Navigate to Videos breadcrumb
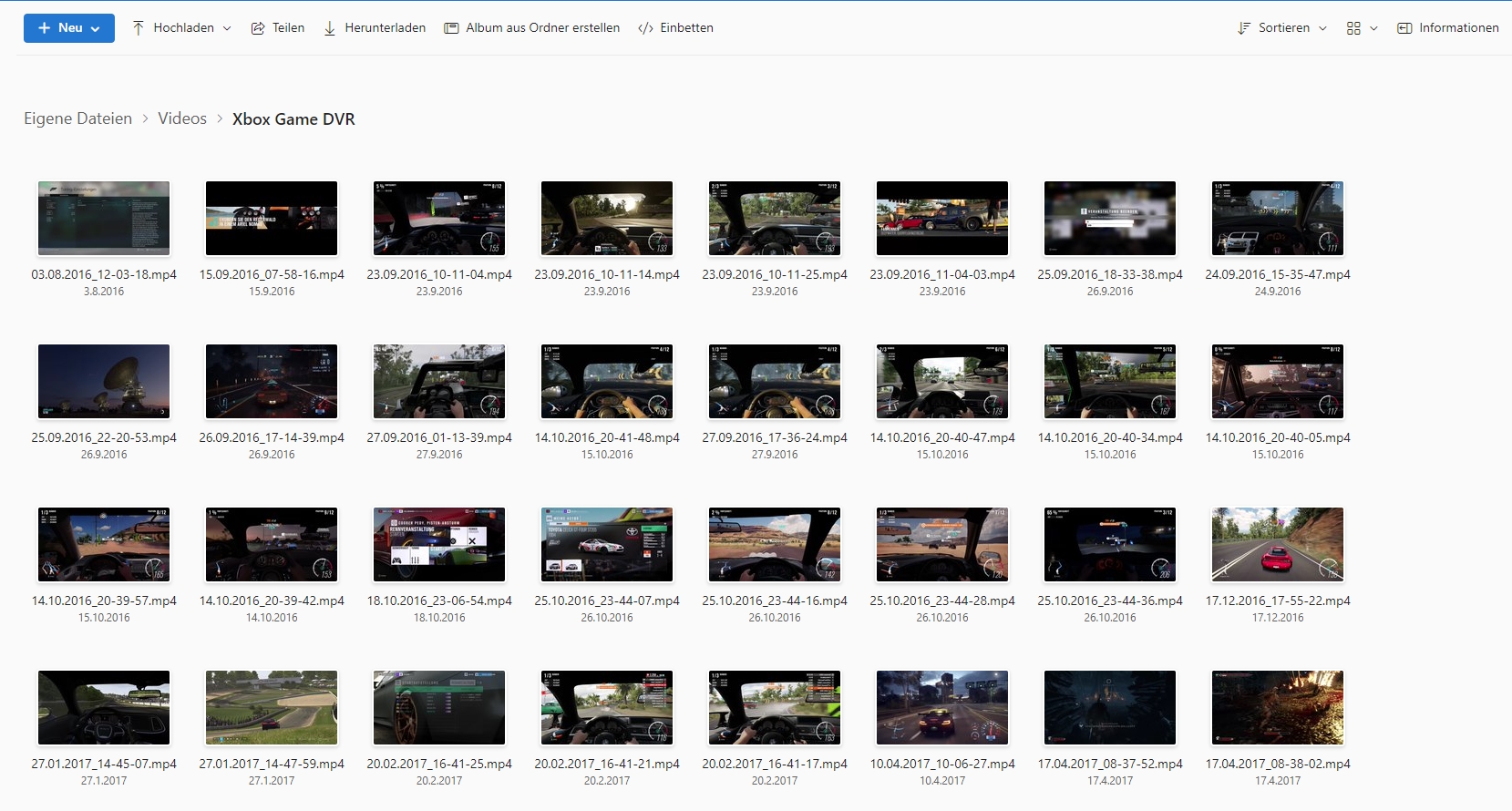 click(x=182, y=118)
